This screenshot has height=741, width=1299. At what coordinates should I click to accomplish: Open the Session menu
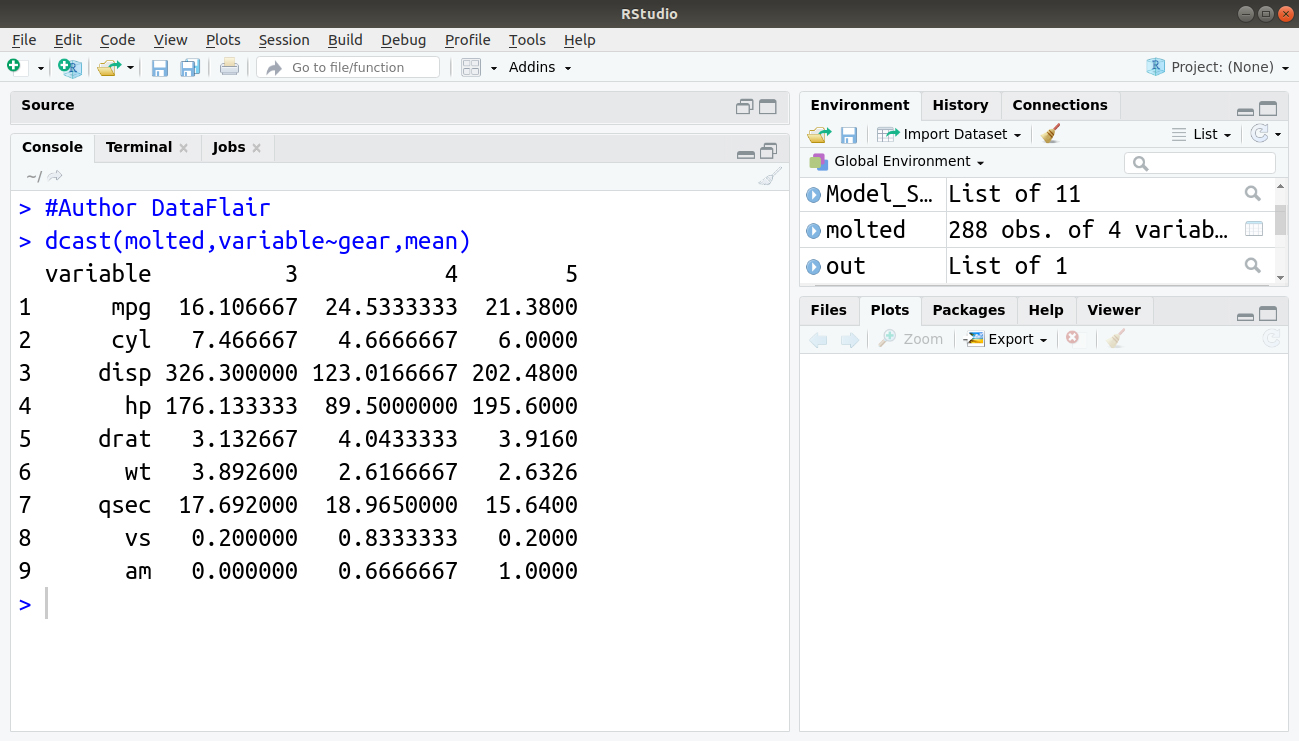coord(284,40)
